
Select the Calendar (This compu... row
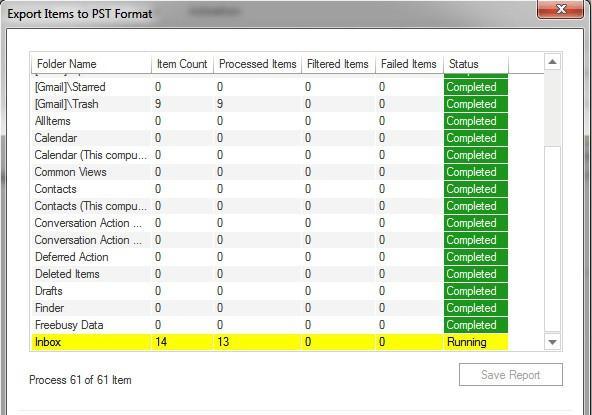click(270, 155)
